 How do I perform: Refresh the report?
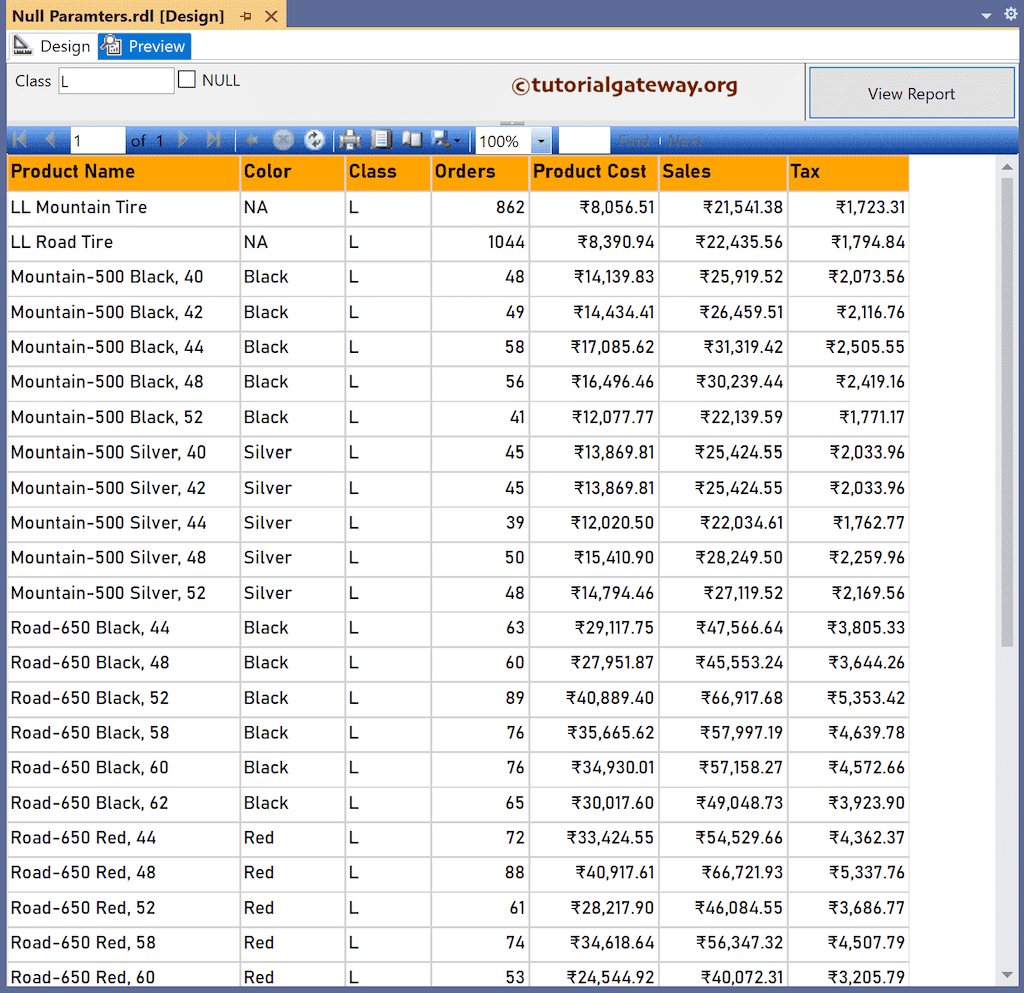314,140
